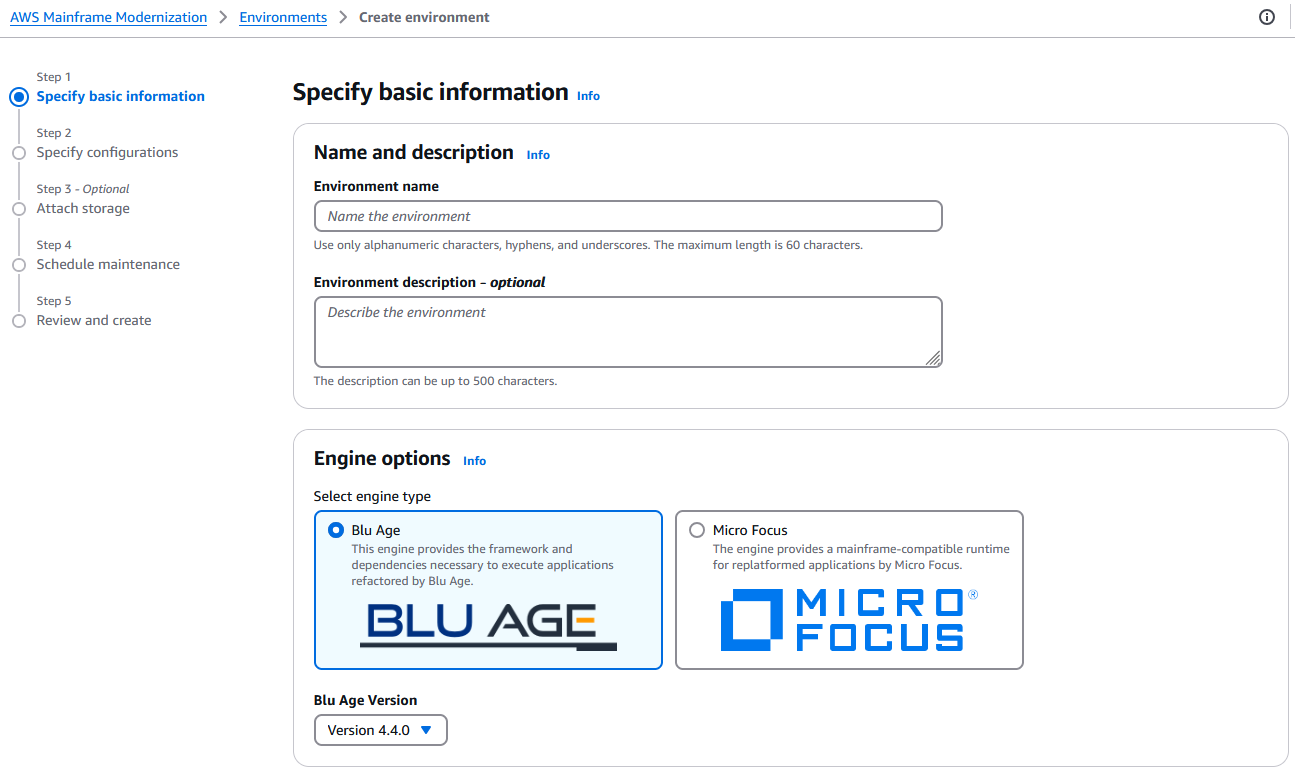Go to Specify configurations step
This screenshot has width=1295, height=773.
[x=107, y=152]
